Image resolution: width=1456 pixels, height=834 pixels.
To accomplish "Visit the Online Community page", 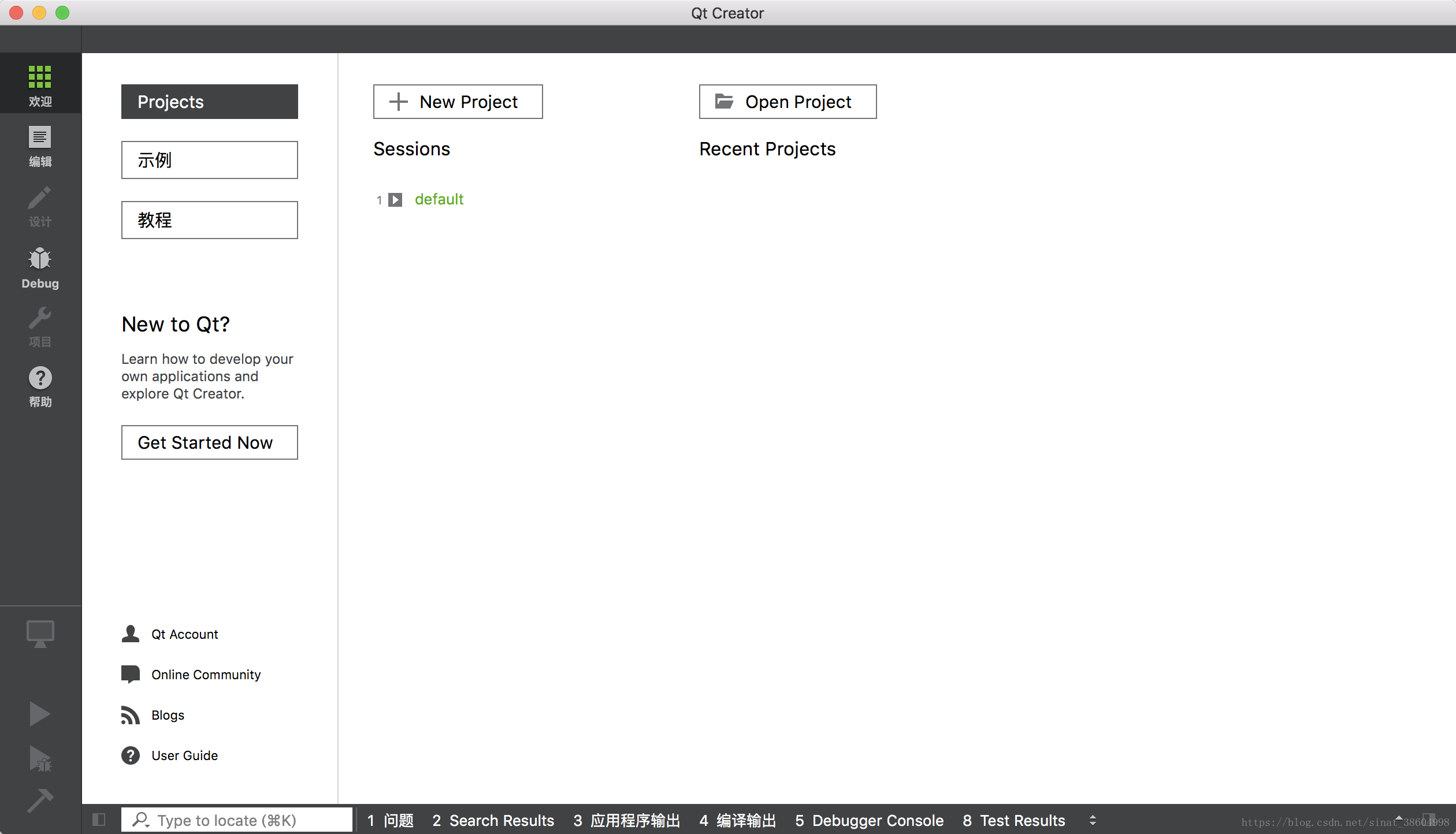I will click(206, 674).
